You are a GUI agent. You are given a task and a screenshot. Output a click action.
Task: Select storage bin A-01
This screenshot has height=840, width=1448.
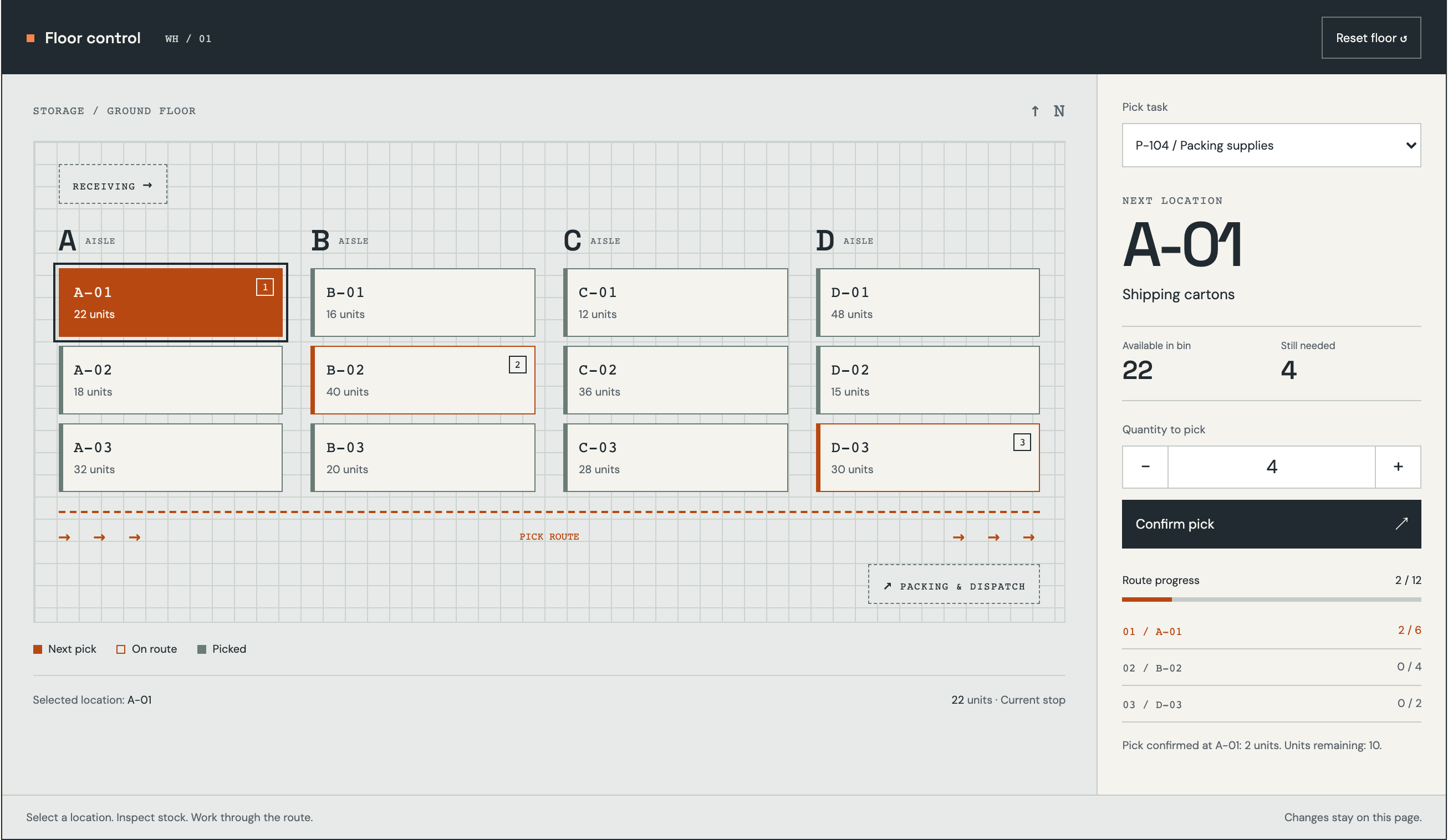[171, 303]
